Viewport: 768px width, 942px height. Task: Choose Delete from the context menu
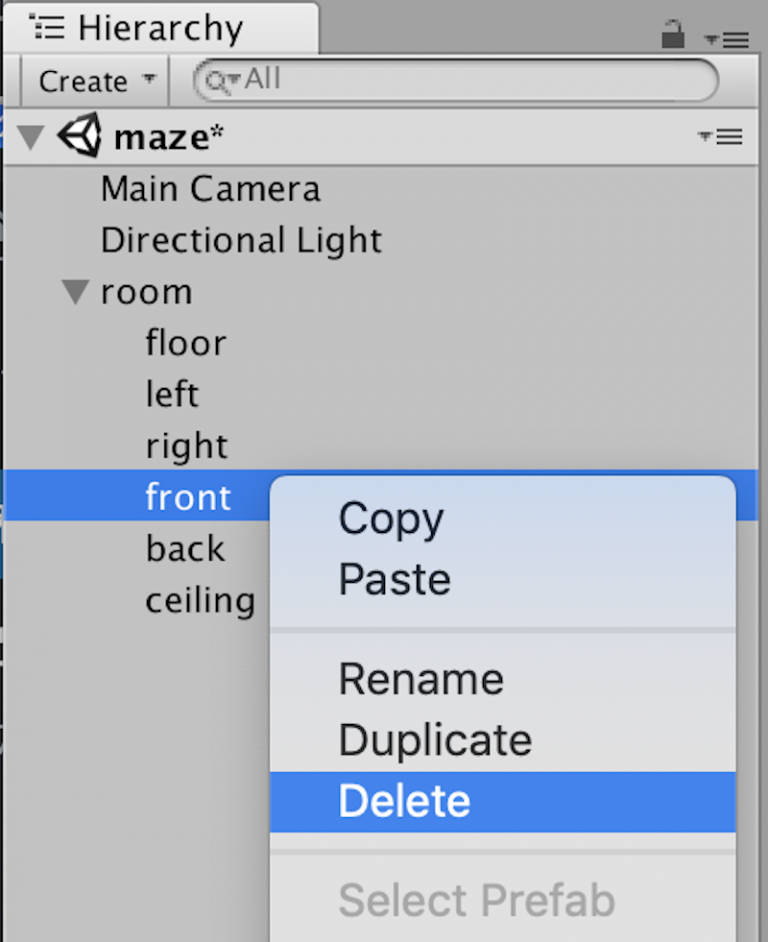(x=404, y=800)
